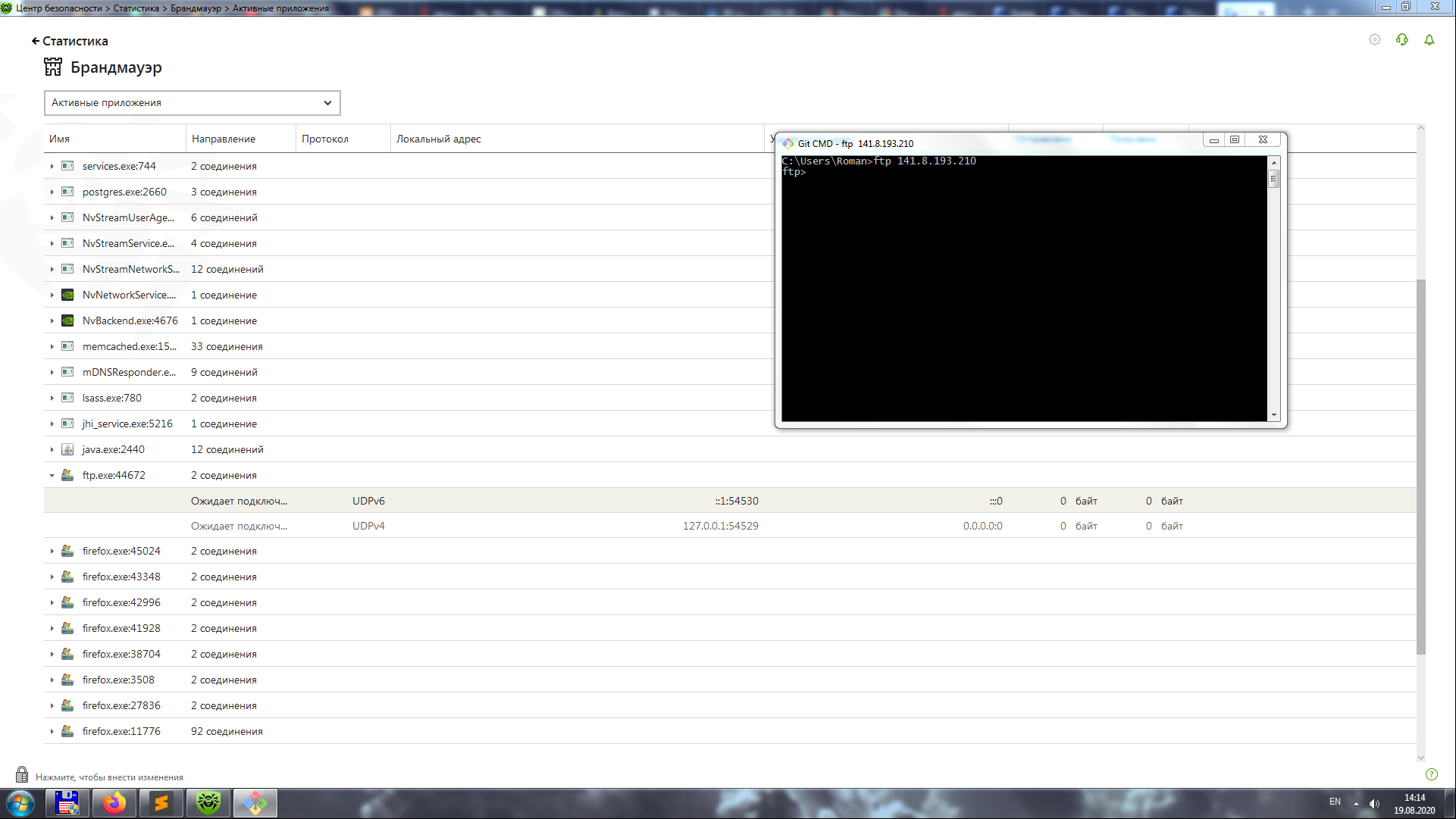
Task: Open the notifications bell icon
Action: click(1429, 39)
